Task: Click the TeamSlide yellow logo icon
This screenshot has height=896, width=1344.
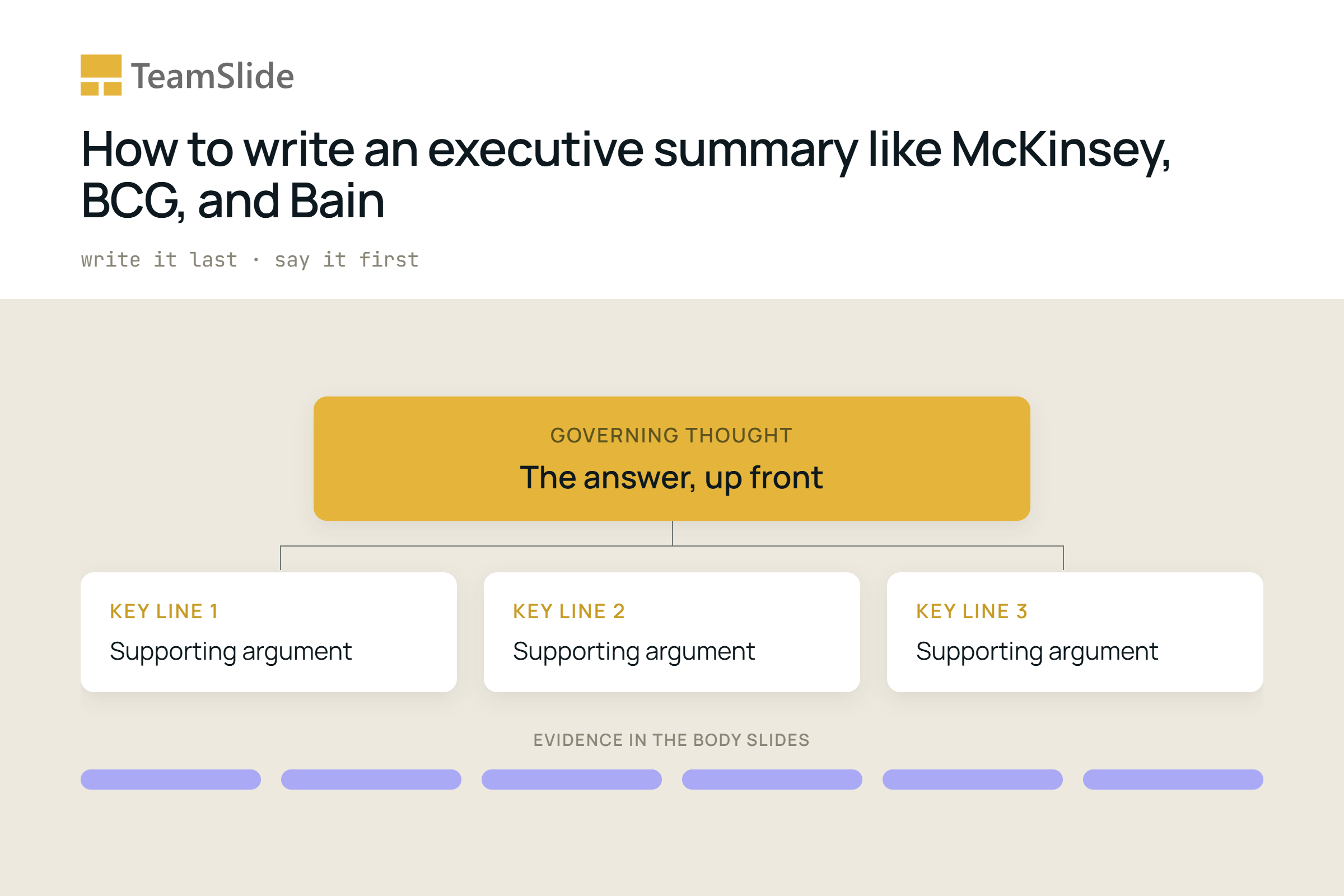Action: click(101, 75)
